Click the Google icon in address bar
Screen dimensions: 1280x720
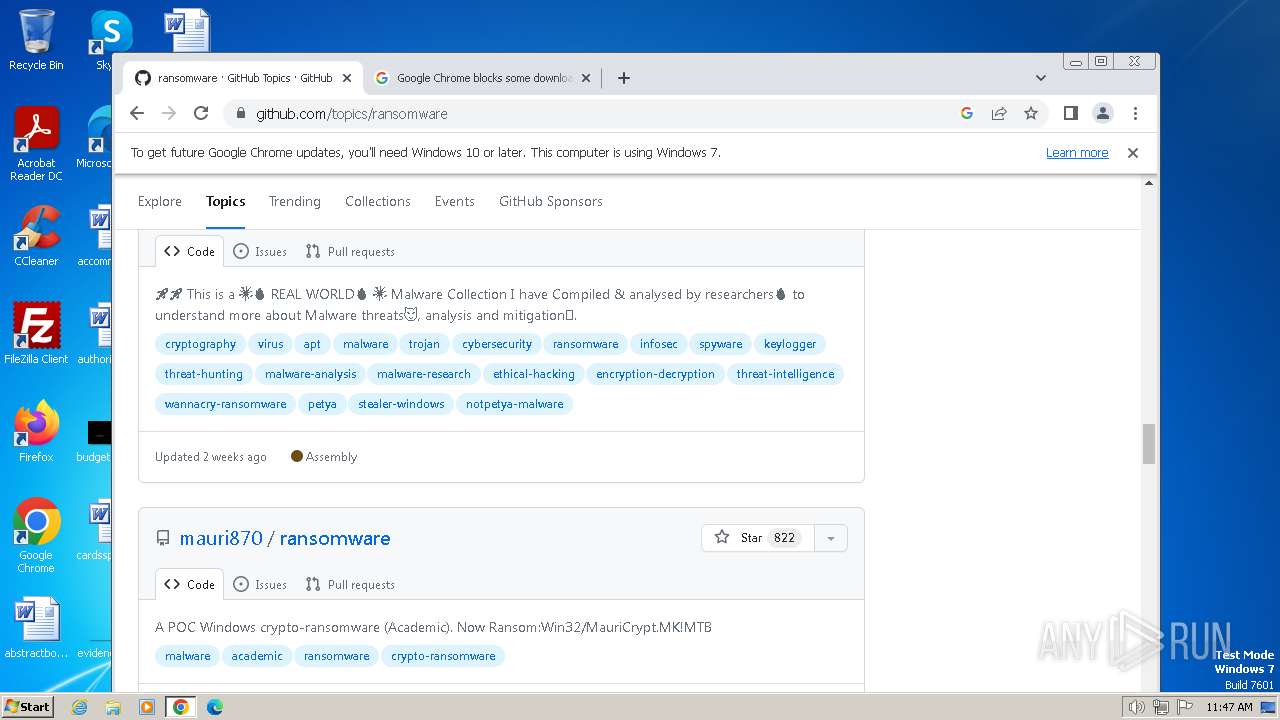point(967,114)
